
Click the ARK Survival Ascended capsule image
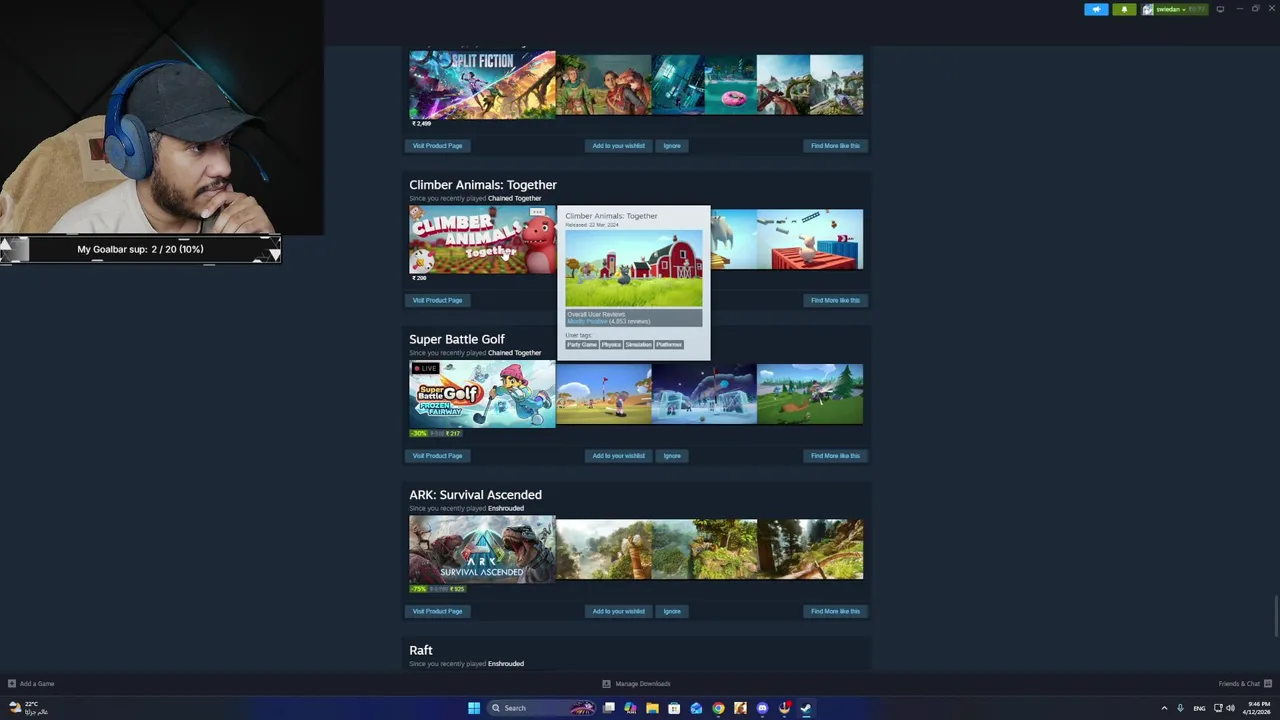tap(482, 549)
